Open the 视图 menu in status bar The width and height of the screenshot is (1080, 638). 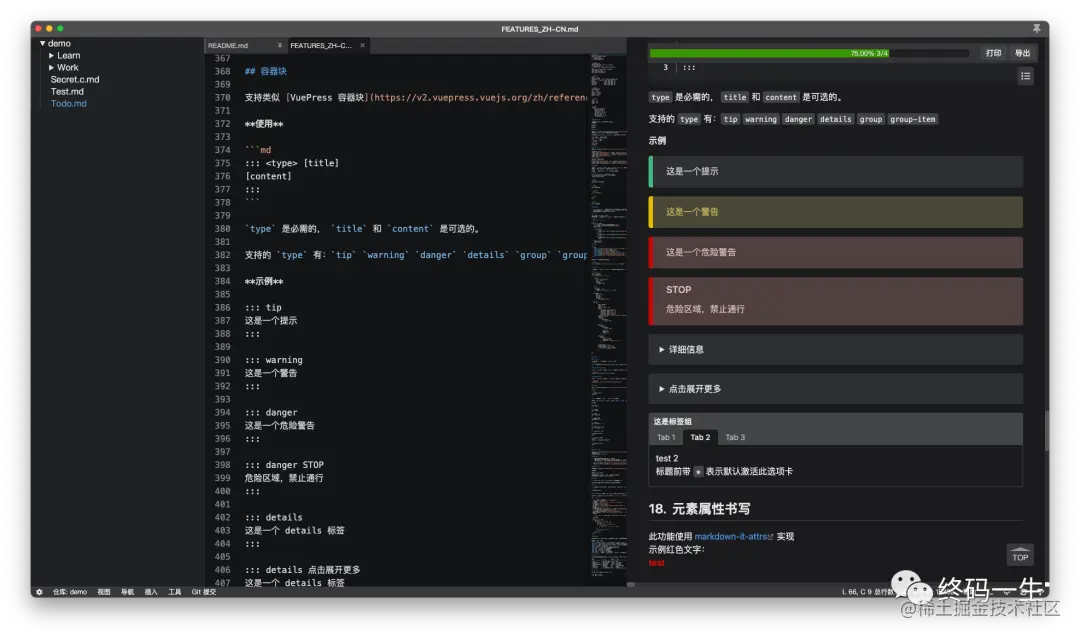[x=103, y=592]
